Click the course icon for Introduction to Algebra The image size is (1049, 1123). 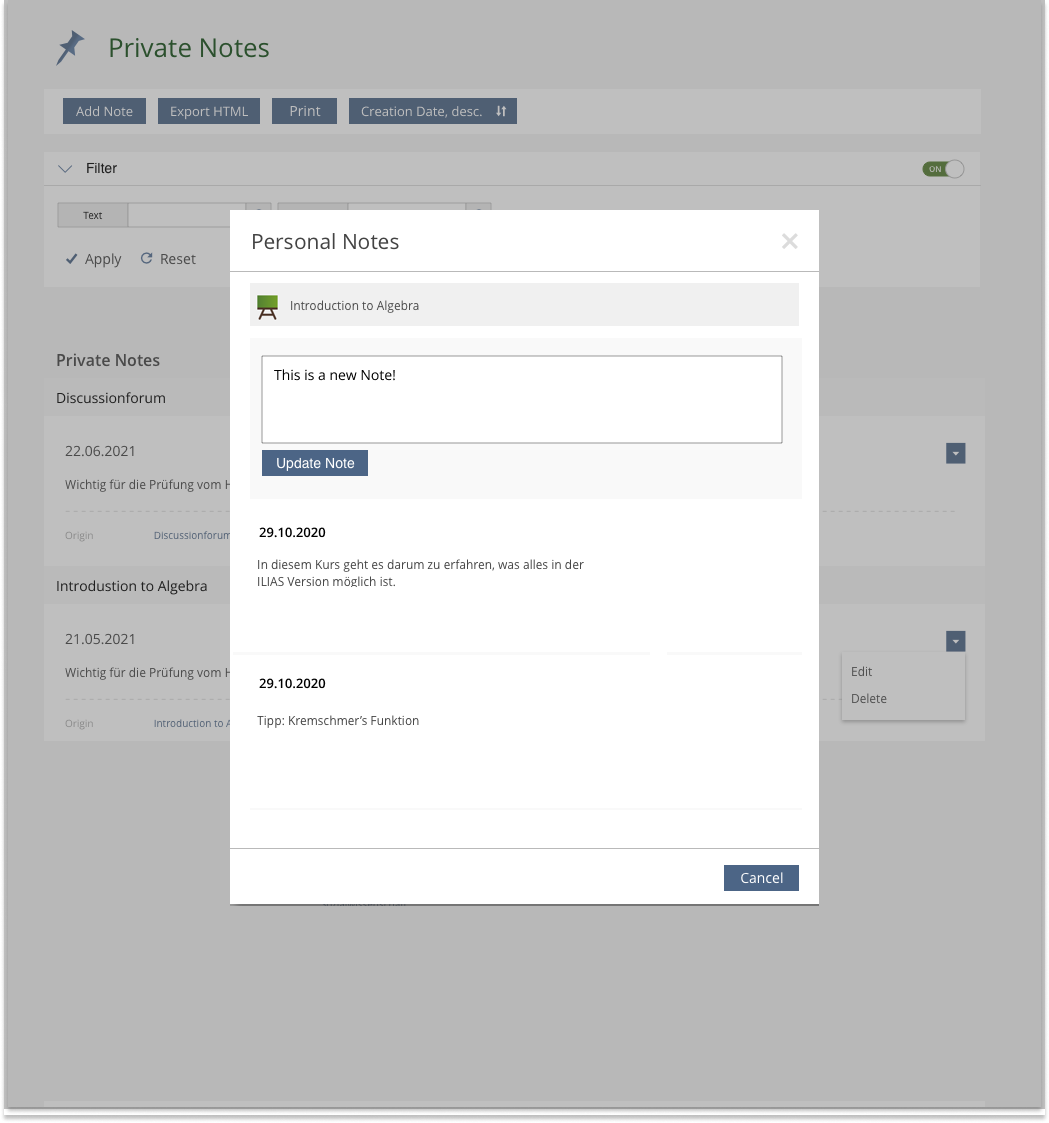(x=267, y=306)
